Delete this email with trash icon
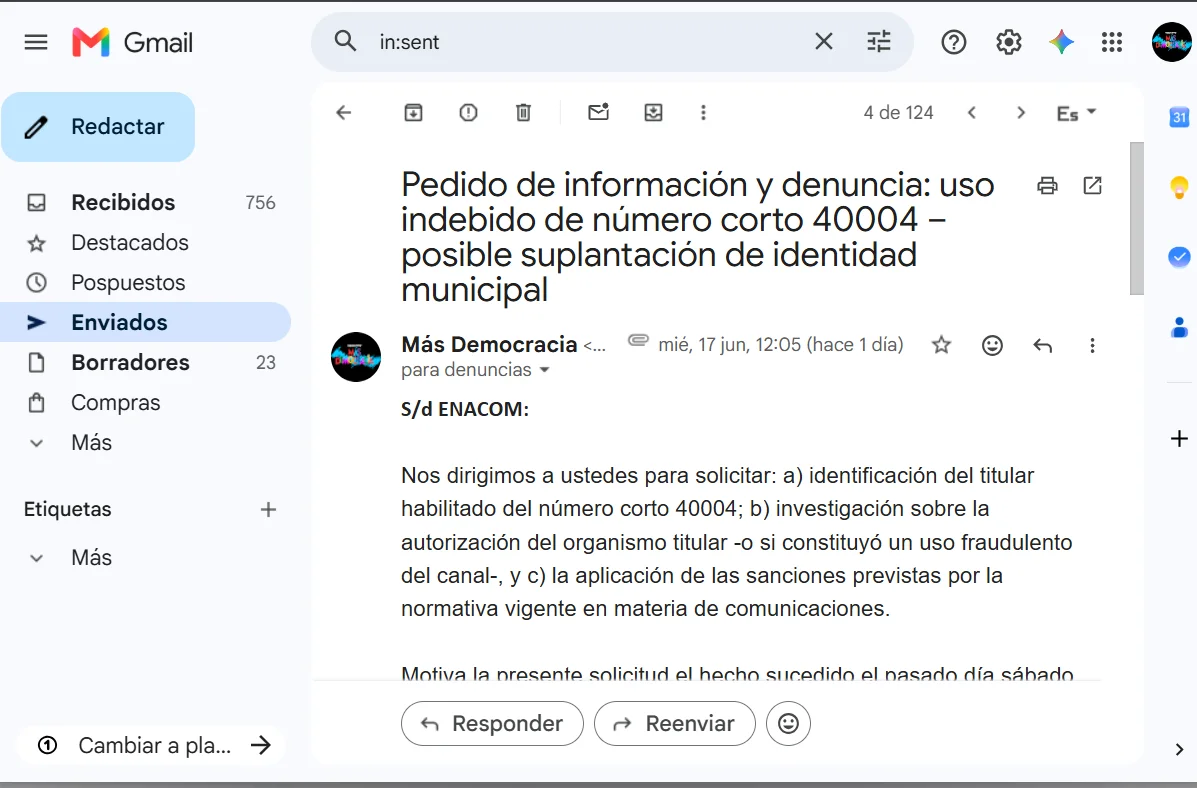The height and width of the screenshot is (788, 1197). tap(523, 113)
